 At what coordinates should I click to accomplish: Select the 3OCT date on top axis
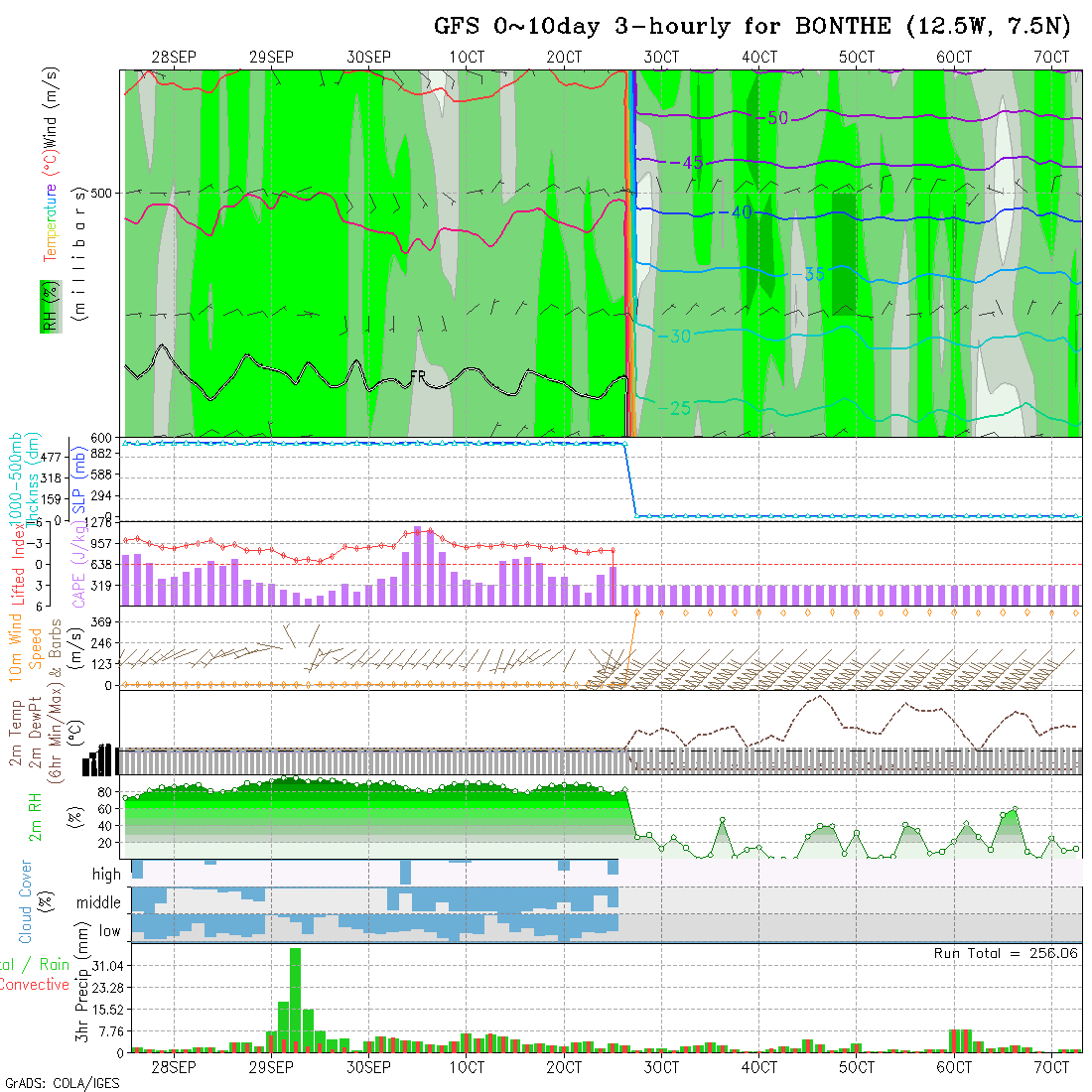point(660,58)
